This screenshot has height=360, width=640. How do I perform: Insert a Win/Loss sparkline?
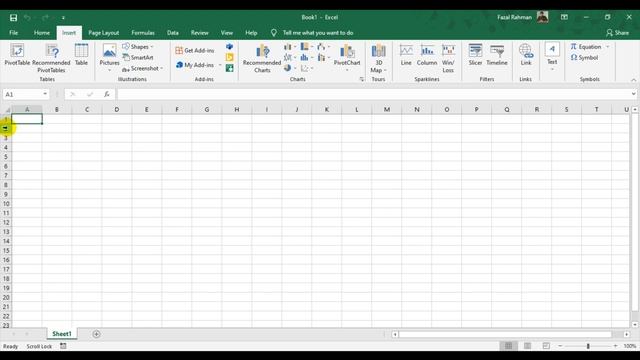pos(448,58)
